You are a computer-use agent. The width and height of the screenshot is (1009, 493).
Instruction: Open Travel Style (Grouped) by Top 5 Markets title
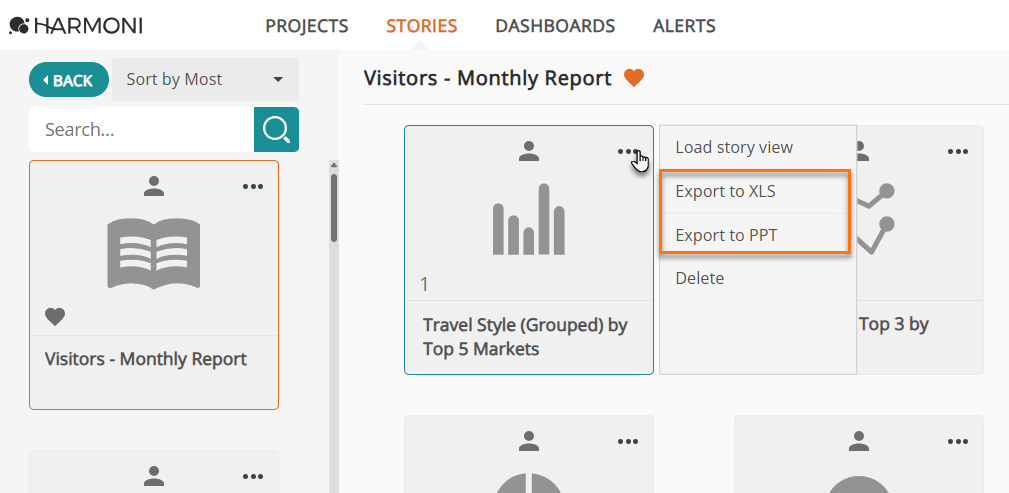[x=525, y=337]
